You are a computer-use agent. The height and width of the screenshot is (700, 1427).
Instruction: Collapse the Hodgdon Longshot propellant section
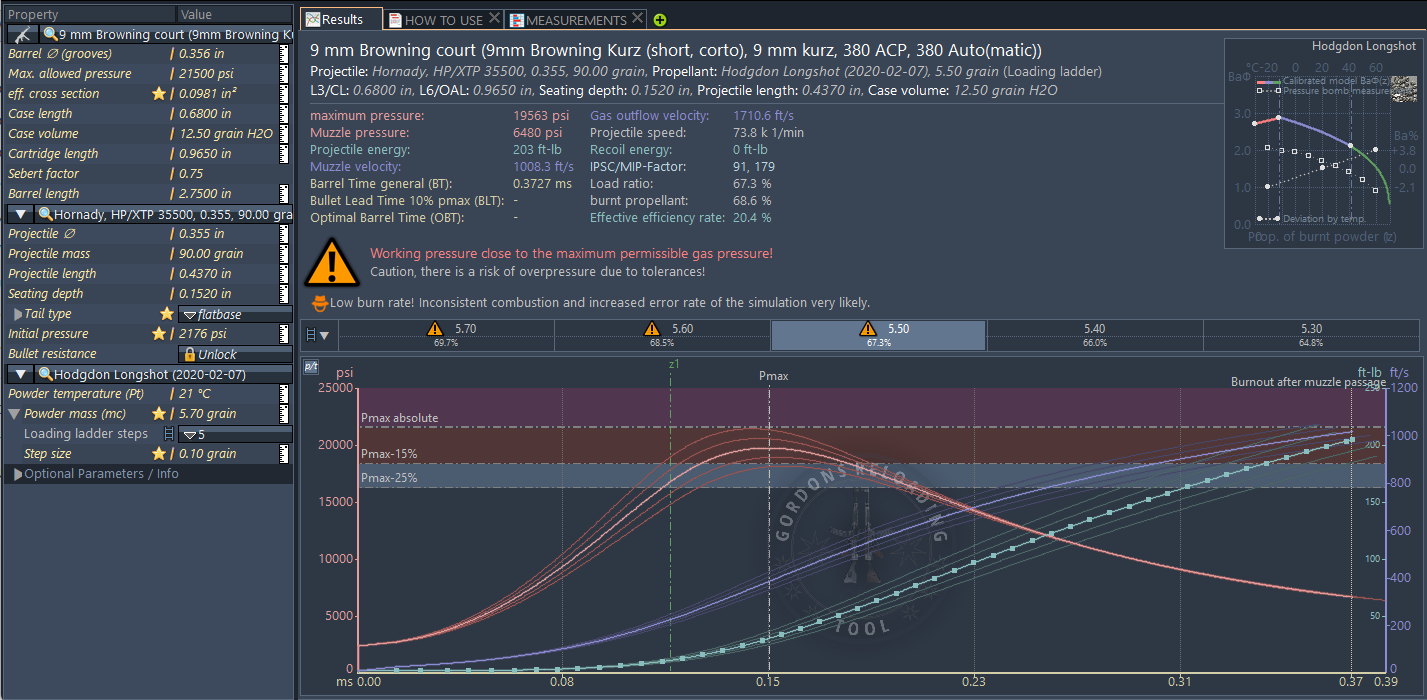click(x=21, y=374)
